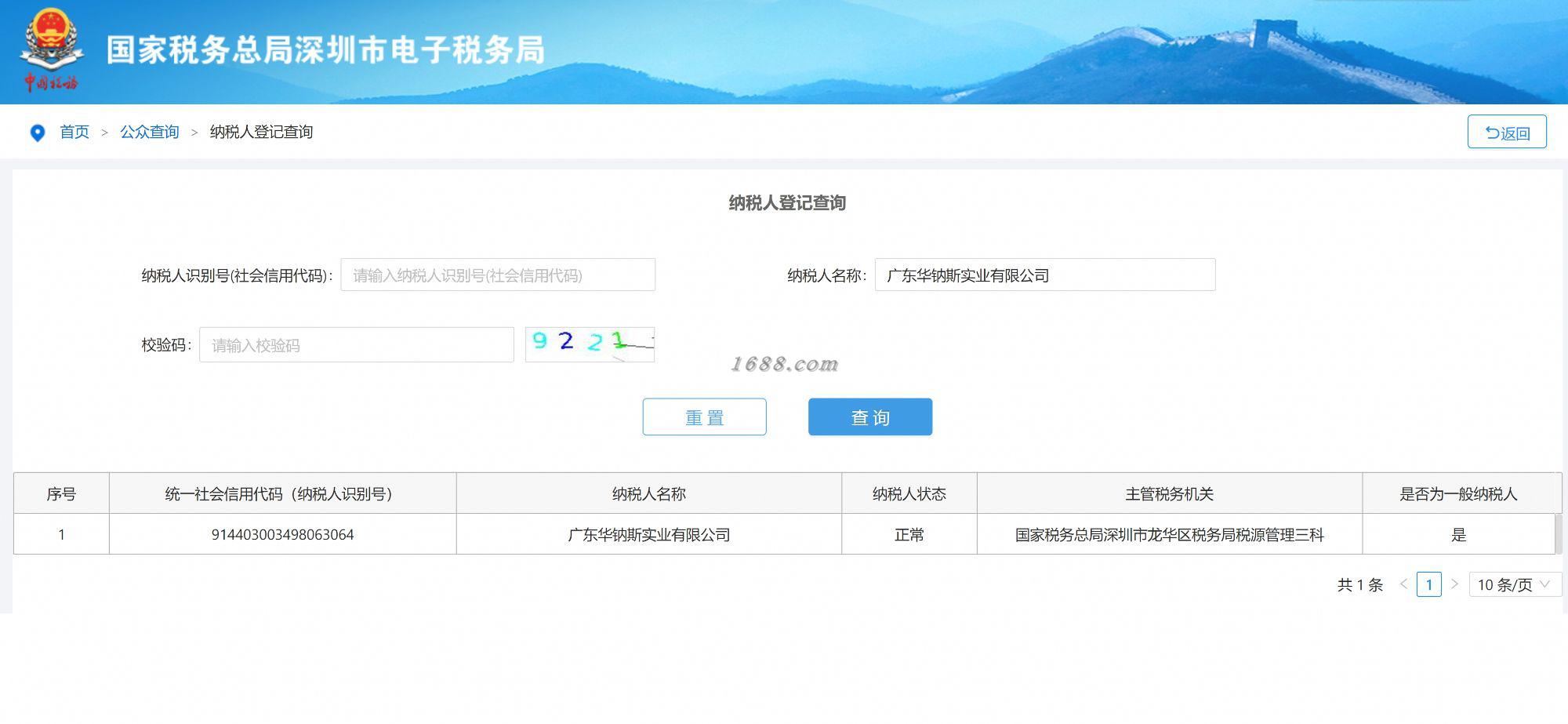
Task: Click the 国家税务总局深圳市电子税务局 header title
Action: (325, 49)
